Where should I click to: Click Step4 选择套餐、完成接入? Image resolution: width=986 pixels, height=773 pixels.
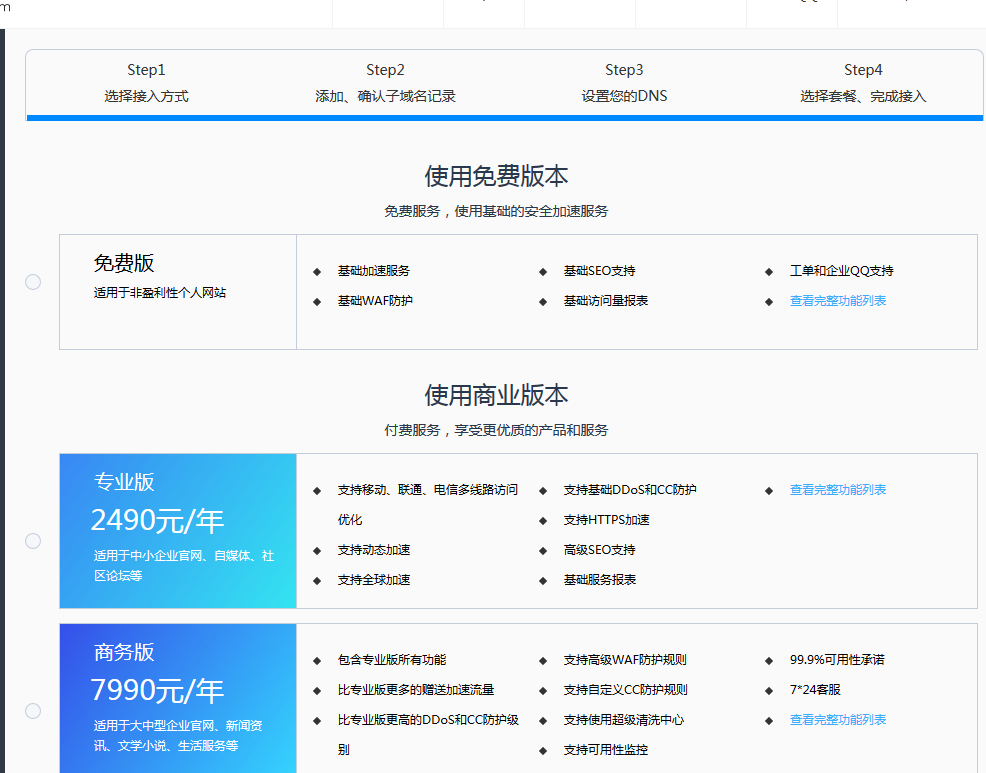(x=863, y=83)
